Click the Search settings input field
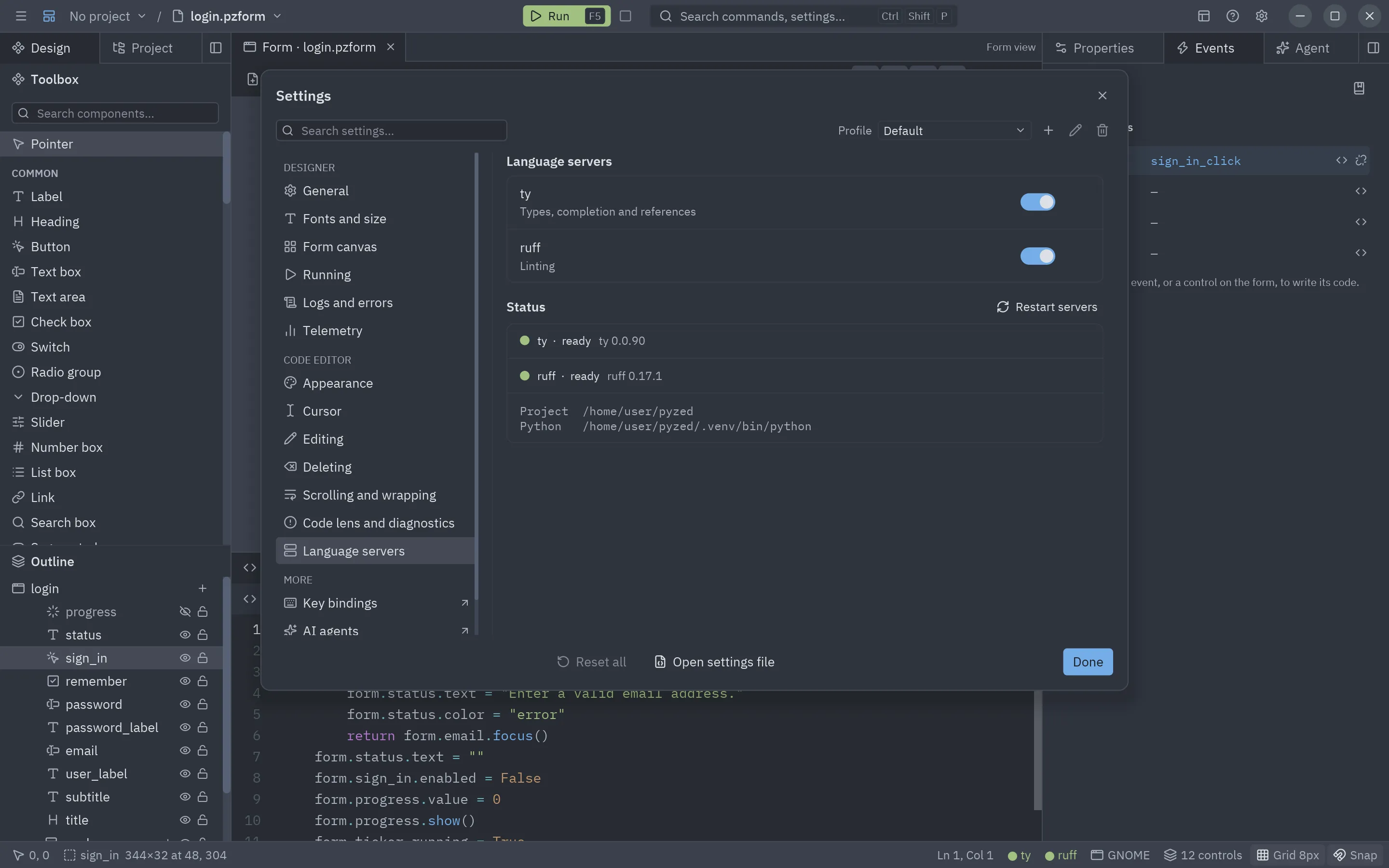 pyautogui.click(x=392, y=130)
